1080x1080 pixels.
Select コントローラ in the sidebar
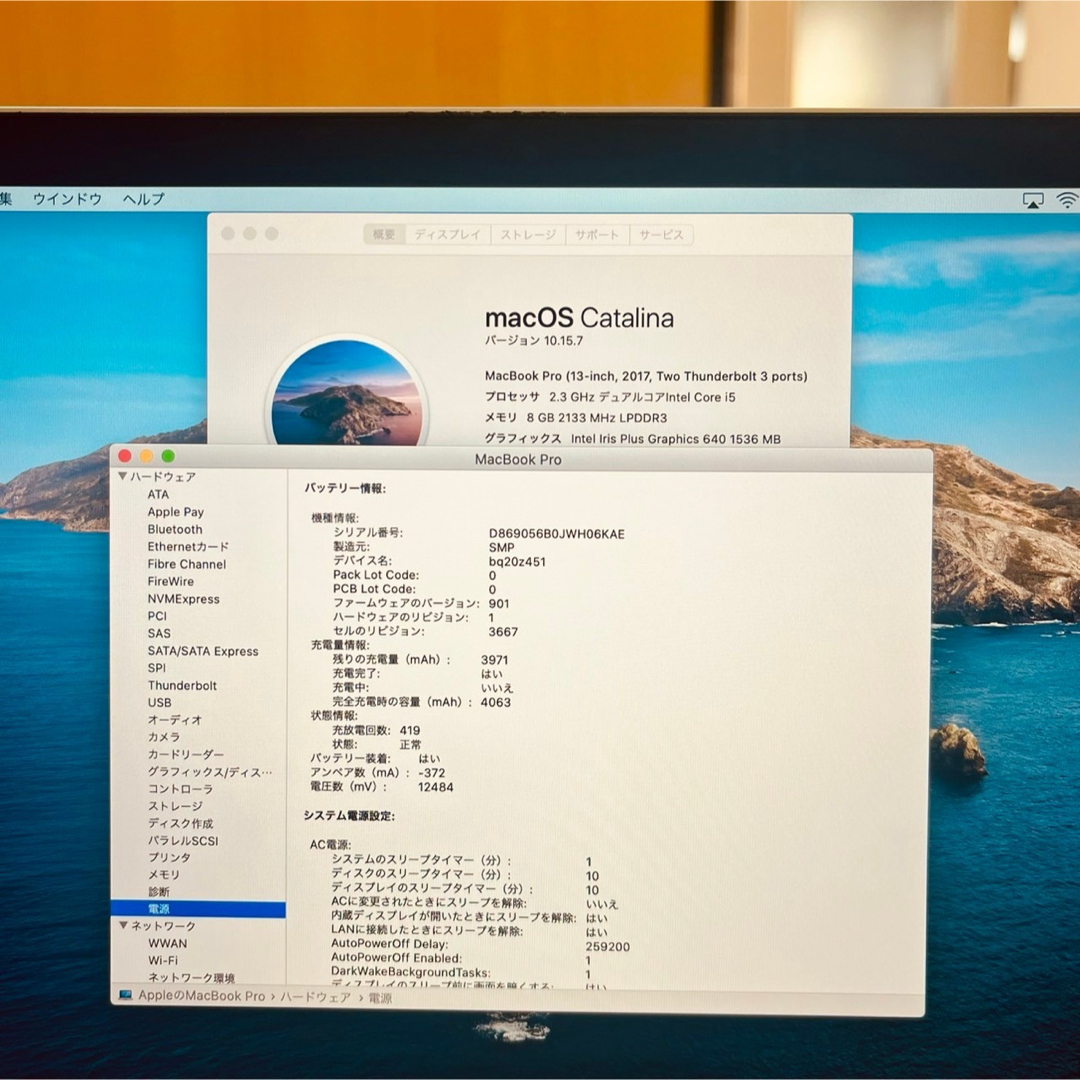(180, 789)
